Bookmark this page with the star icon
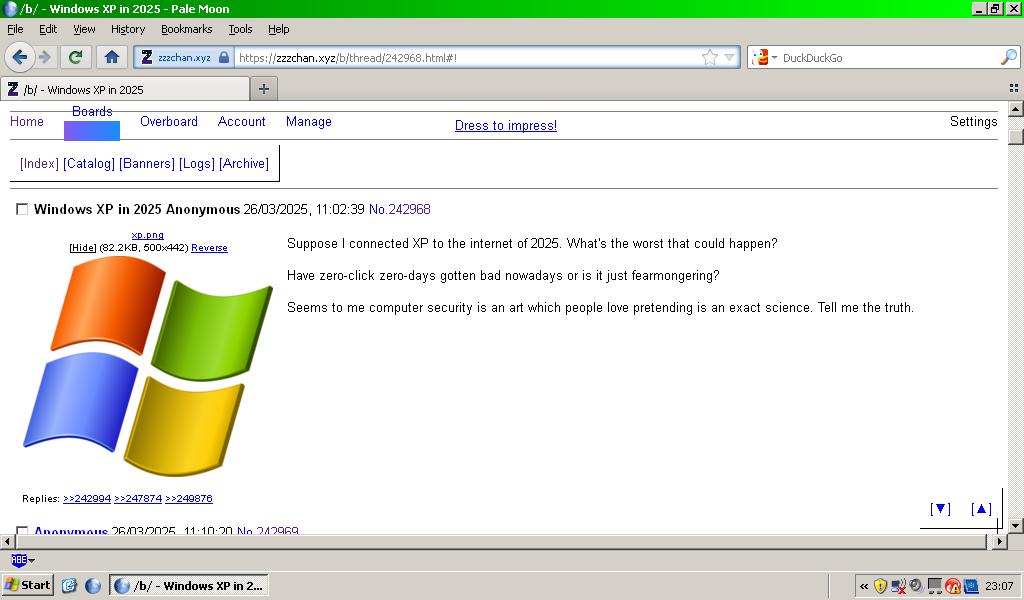Screen dimensions: 1024x600 click(x=709, y=57)
